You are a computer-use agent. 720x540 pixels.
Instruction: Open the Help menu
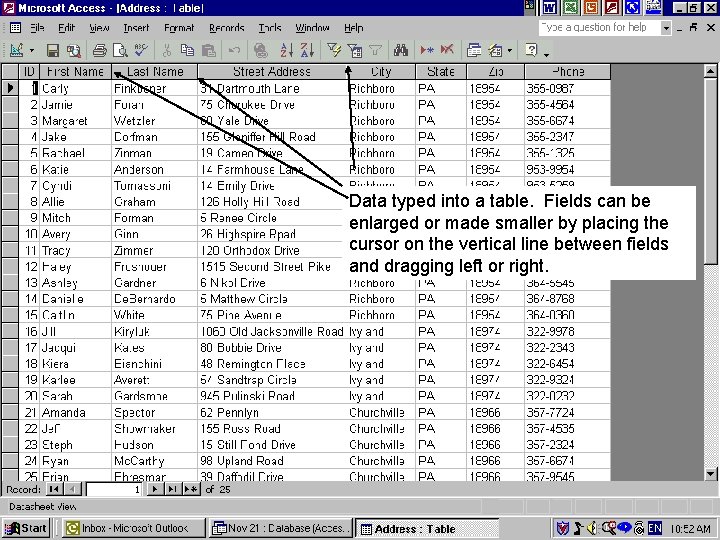(354, 28)
